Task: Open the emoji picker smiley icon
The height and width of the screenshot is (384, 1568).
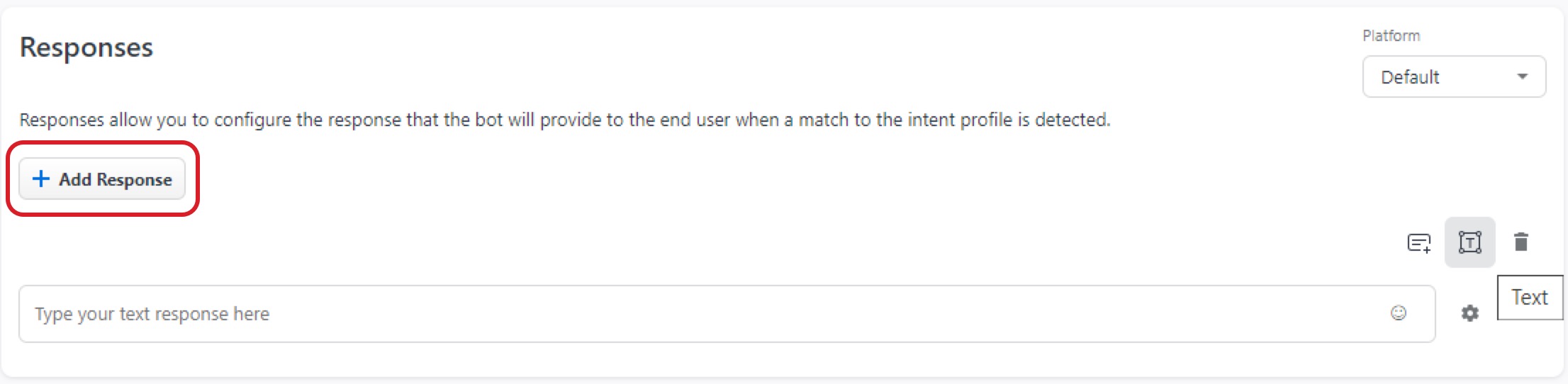Action: (1398, 313)
